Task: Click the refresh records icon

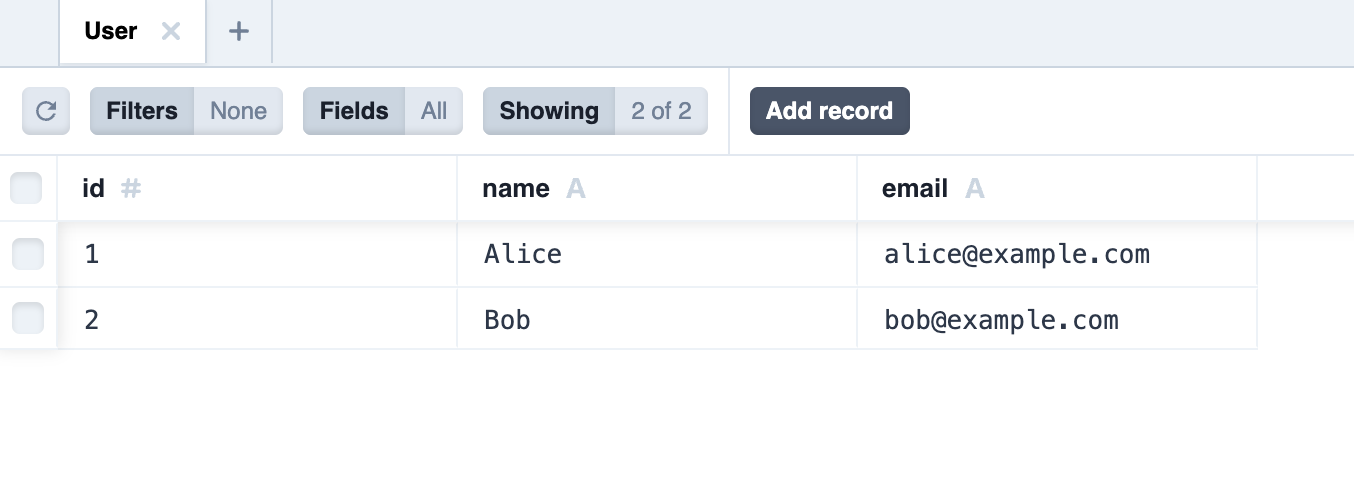Action: (x=46, y=111)
